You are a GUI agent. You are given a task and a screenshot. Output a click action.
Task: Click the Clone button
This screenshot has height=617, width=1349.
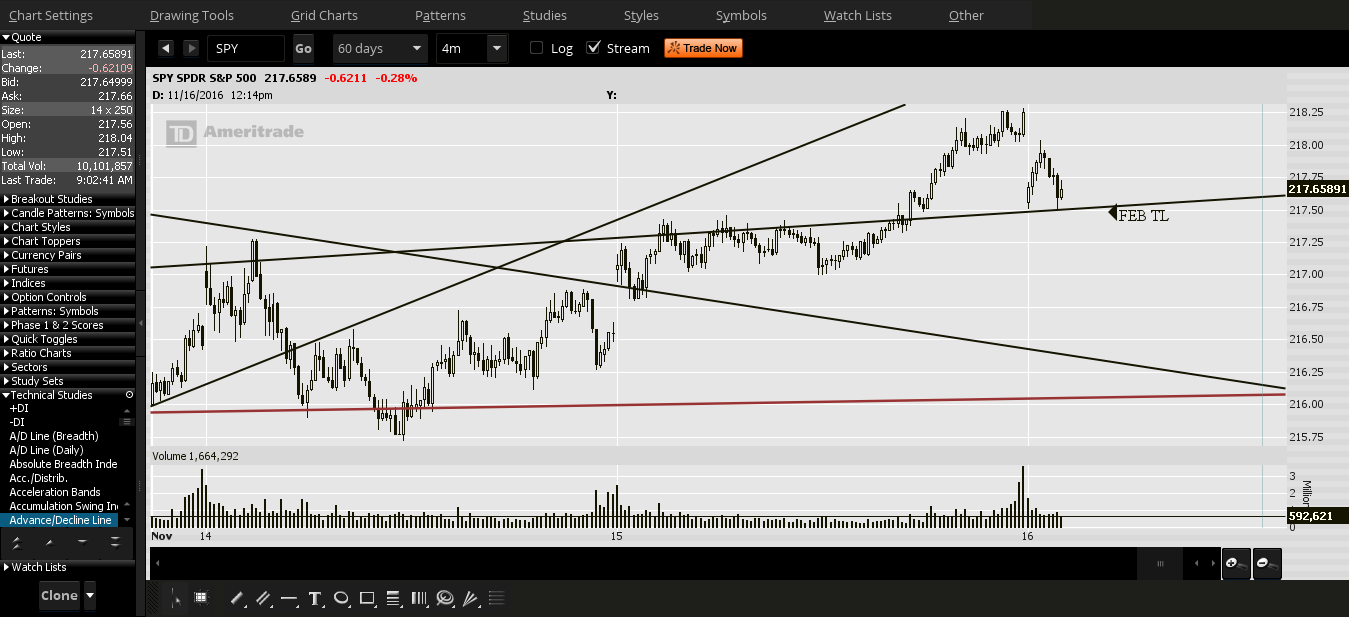[59, 596]
